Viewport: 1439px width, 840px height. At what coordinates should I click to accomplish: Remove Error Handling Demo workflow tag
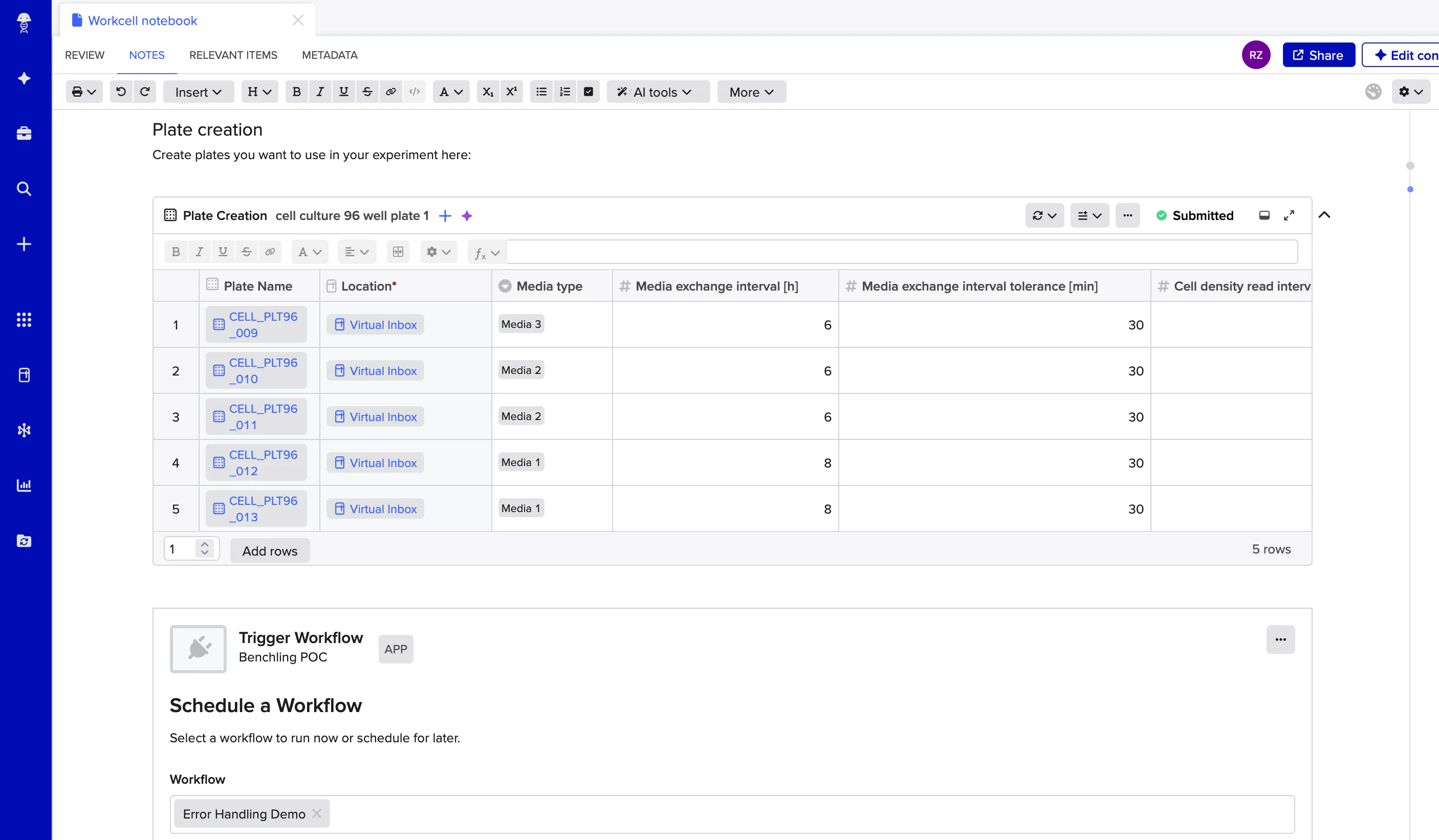(x=316, y=813)
